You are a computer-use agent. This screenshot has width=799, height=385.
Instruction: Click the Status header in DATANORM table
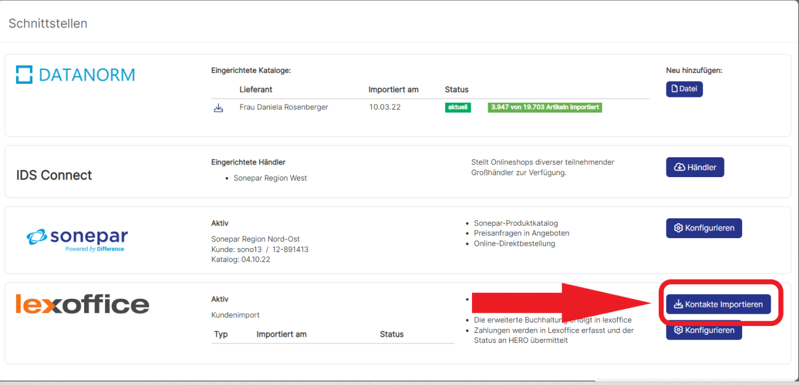click(457, 90)
